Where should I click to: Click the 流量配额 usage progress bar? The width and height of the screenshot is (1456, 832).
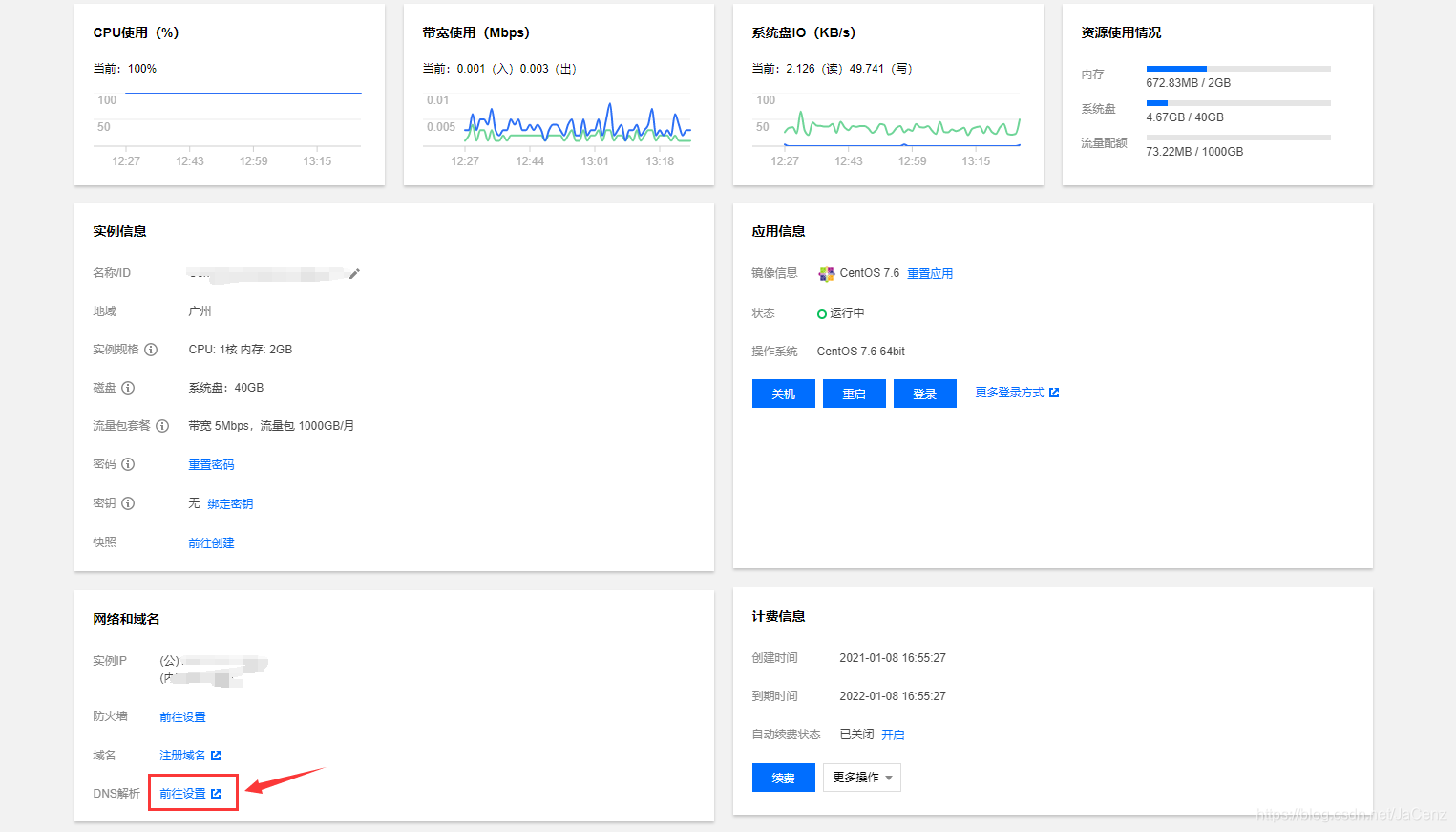click(1238, 138)
